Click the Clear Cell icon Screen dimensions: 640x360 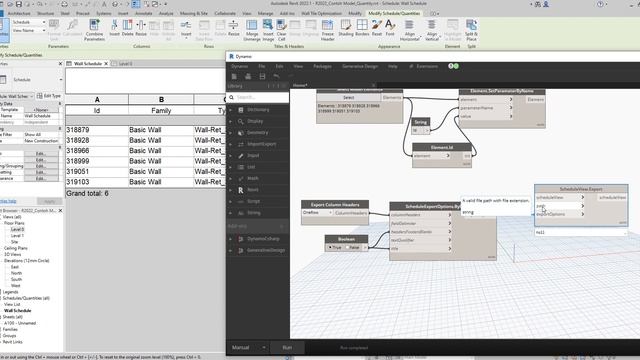[282, 30]
